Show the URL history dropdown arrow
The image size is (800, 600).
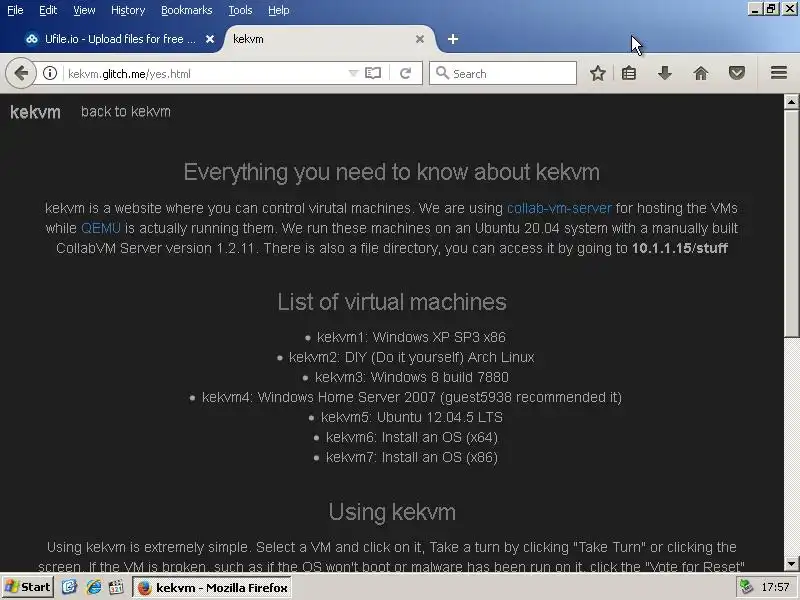tap(353, 73)
